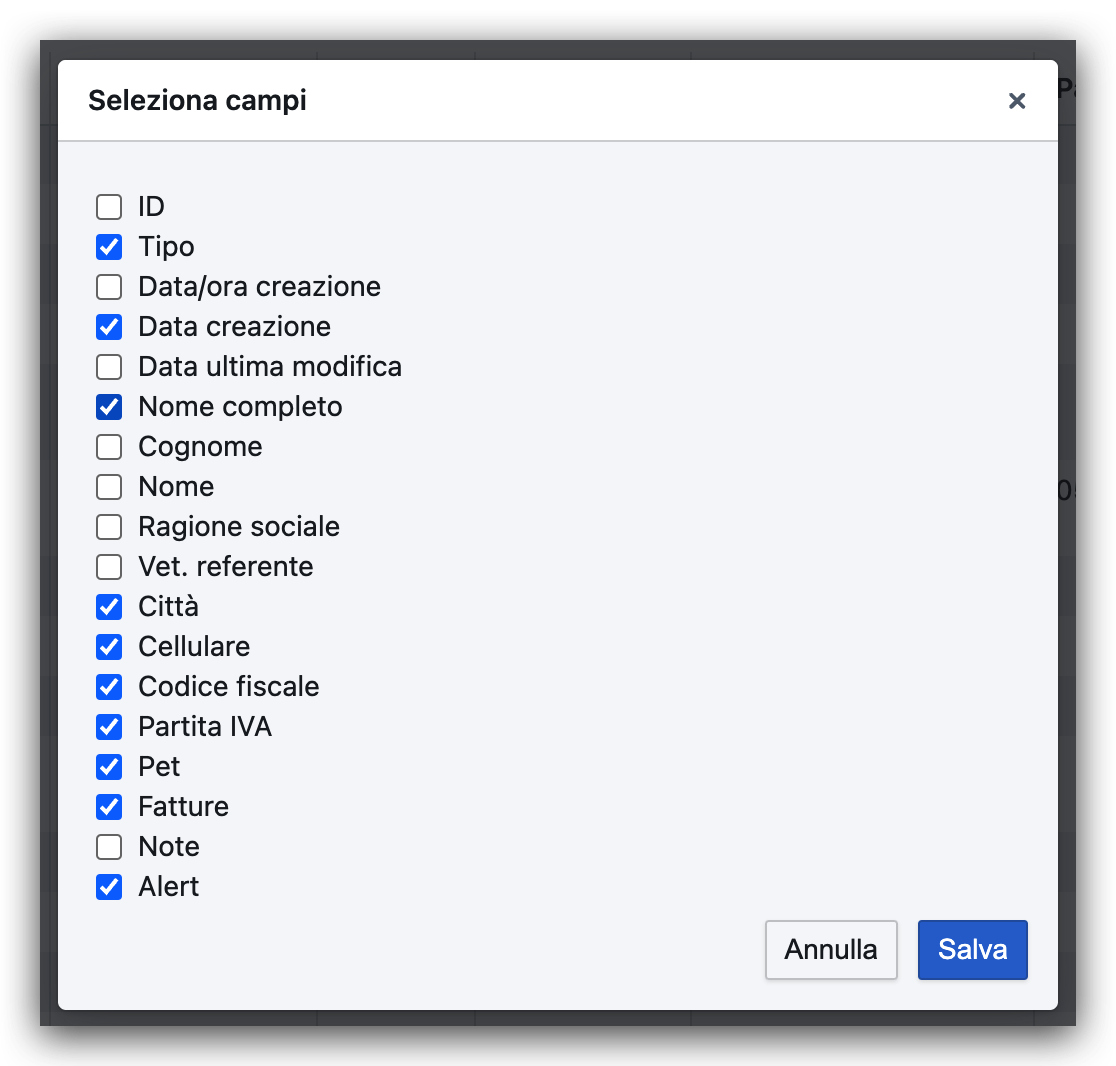Enable the ID field checkbox
This screenshot has width=1116, height=1066.
(x=109, y=207)
